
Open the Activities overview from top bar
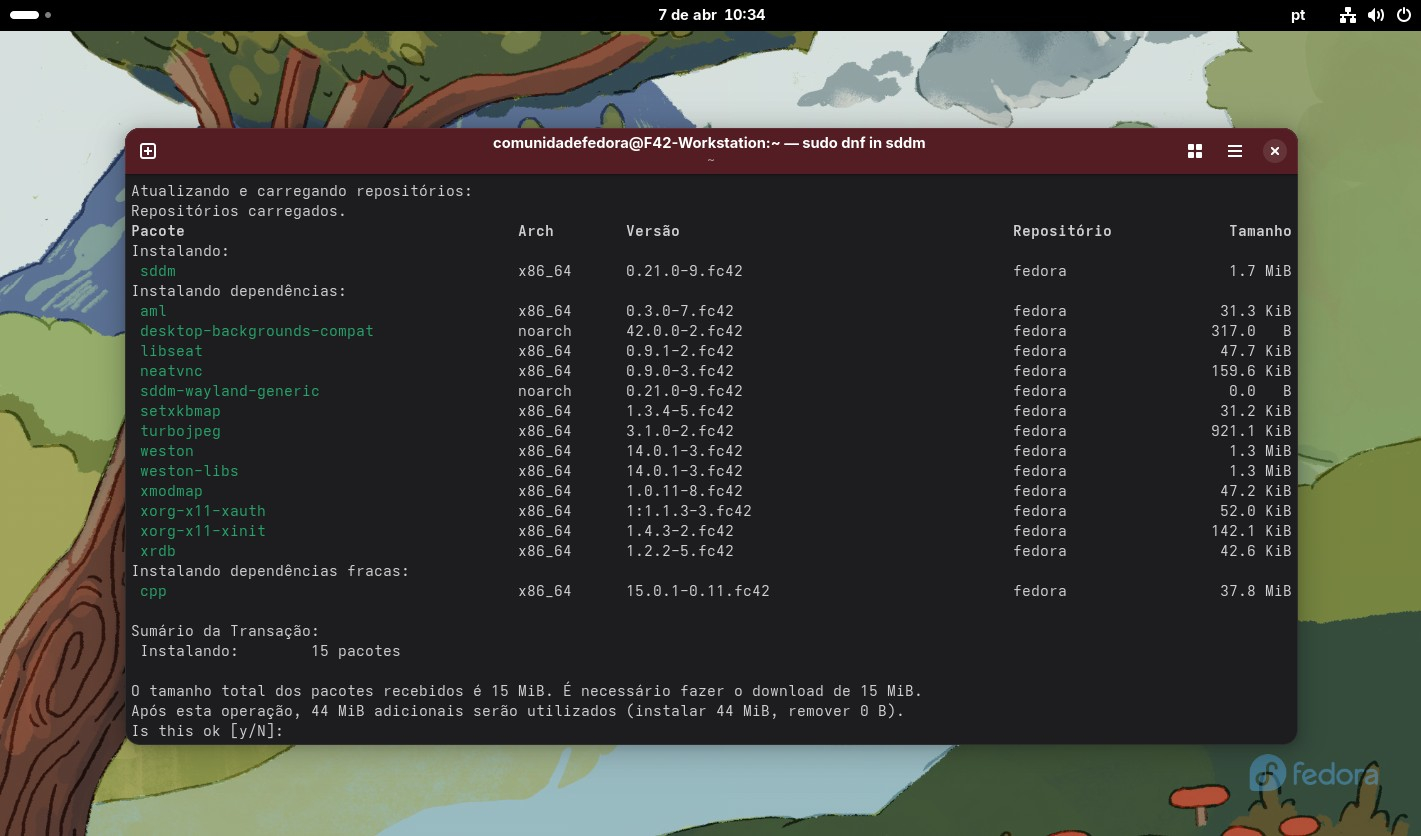point(30,15)
